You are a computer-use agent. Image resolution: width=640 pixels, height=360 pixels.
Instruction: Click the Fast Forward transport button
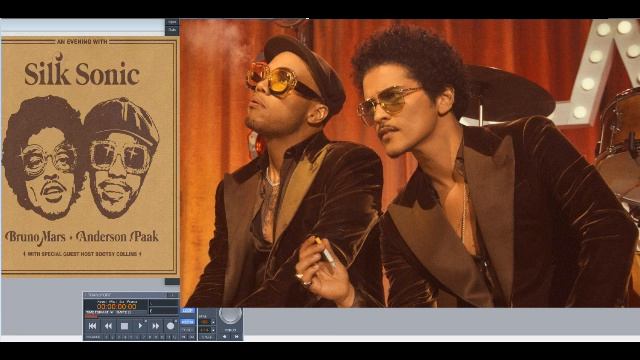pos(156,326)
